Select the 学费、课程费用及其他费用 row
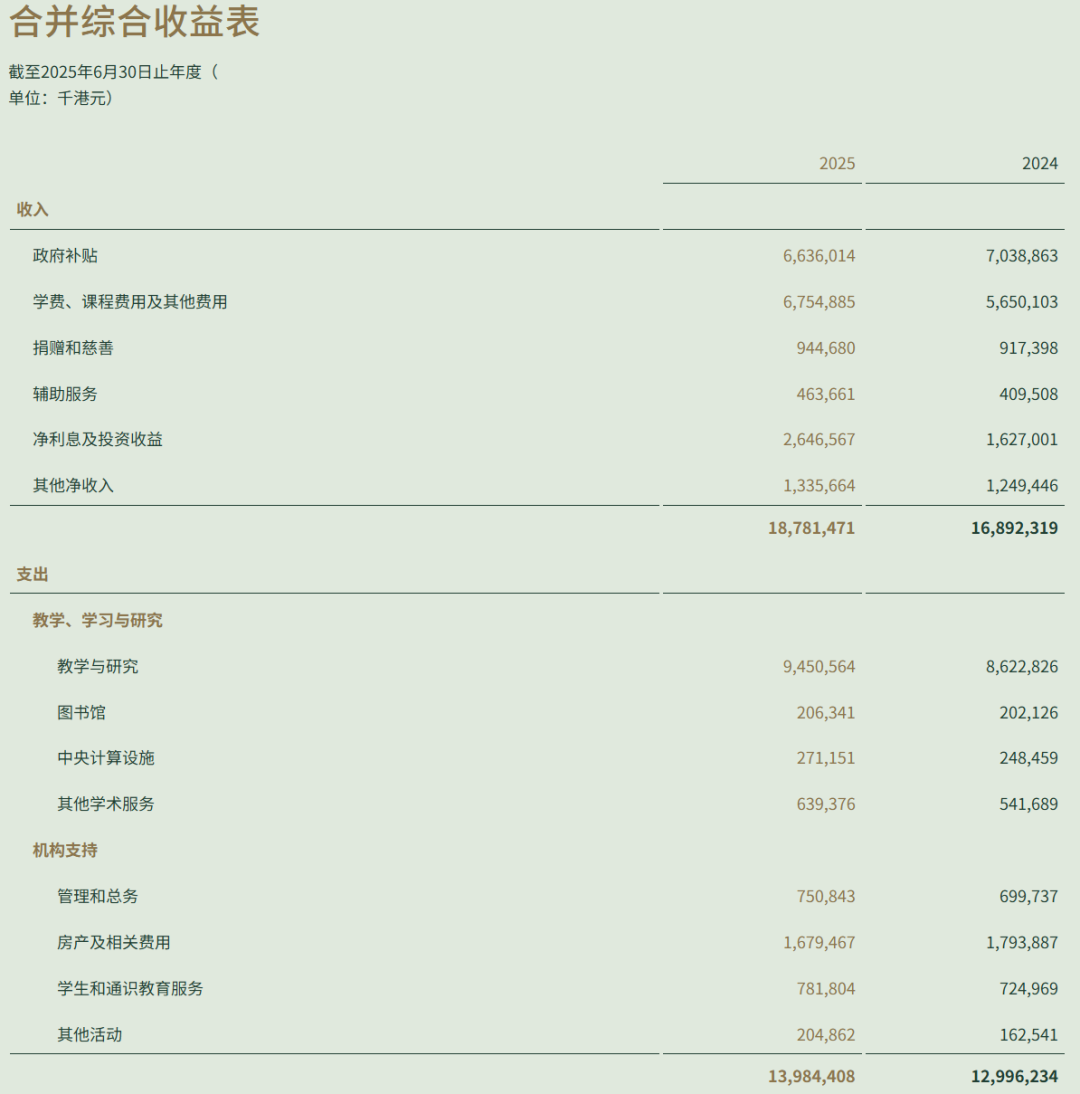The image size is (1080, 1094). pyautogui.click(x=130, y=301)
